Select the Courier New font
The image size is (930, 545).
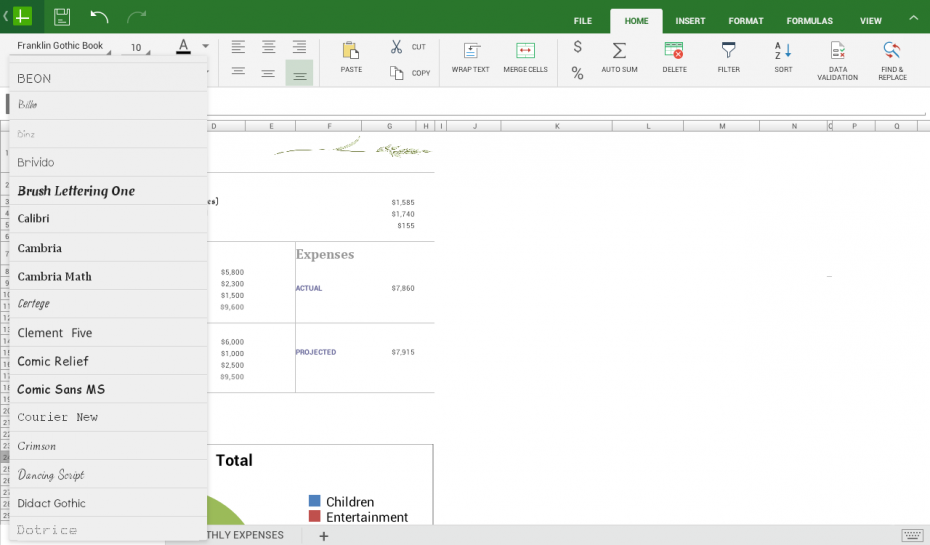pyautogui.click(x=109, y=417)
